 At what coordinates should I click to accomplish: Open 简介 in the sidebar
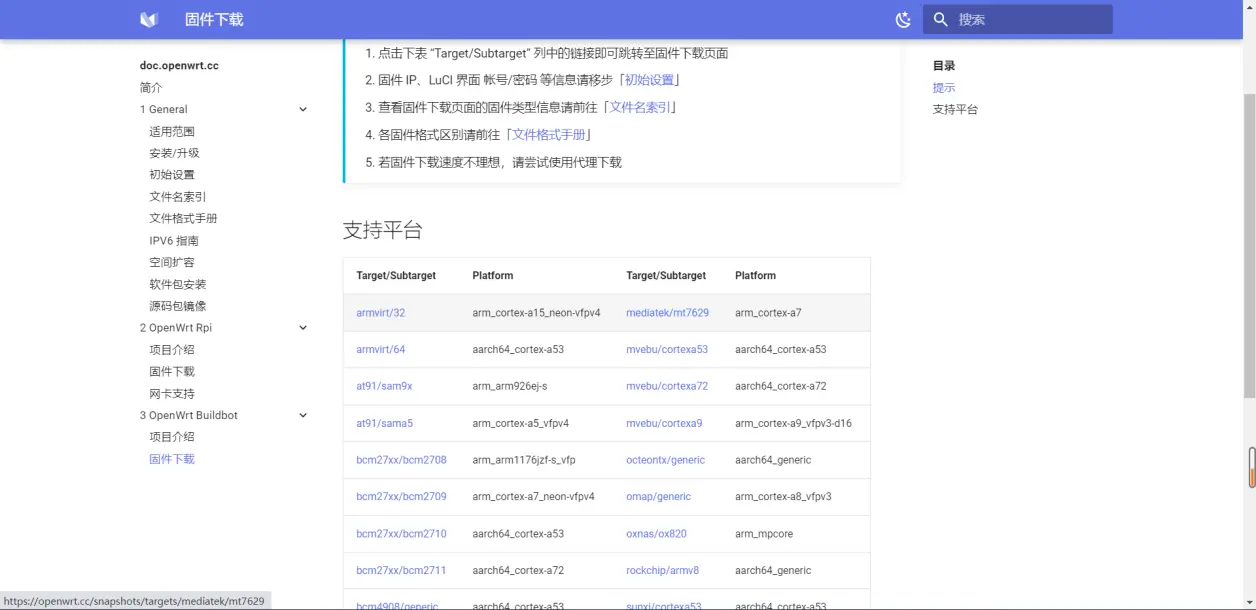[x=151, y=88]
